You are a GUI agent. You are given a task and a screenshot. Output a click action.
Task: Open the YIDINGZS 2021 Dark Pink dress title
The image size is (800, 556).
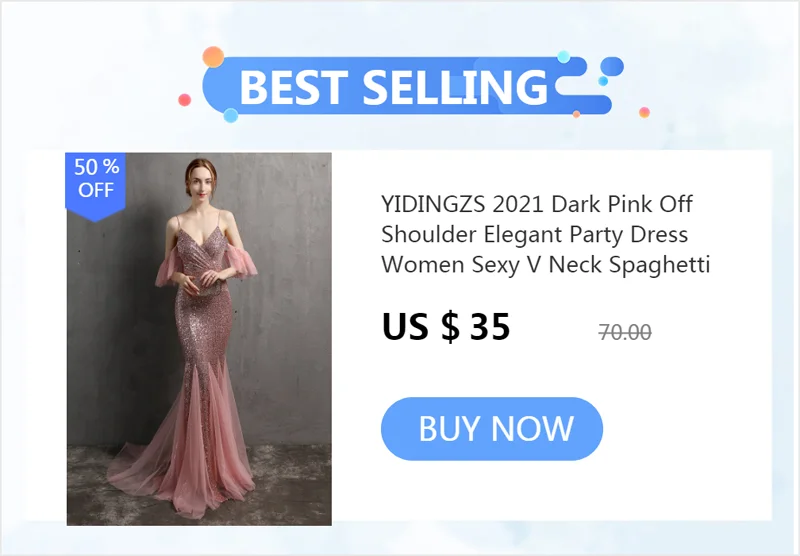(545, 235)
